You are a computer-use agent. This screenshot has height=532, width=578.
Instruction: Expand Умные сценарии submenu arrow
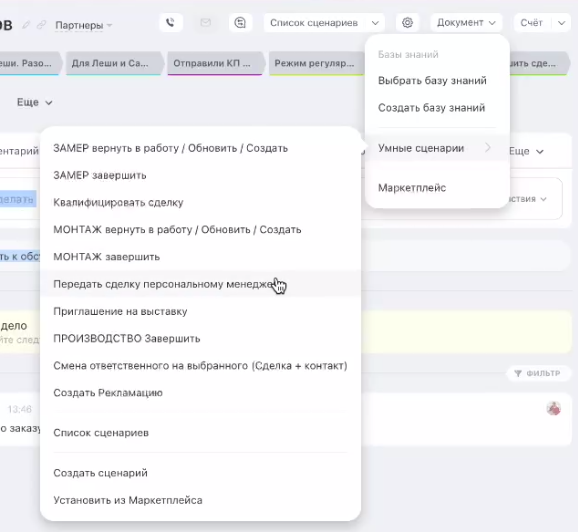point(488,148)
